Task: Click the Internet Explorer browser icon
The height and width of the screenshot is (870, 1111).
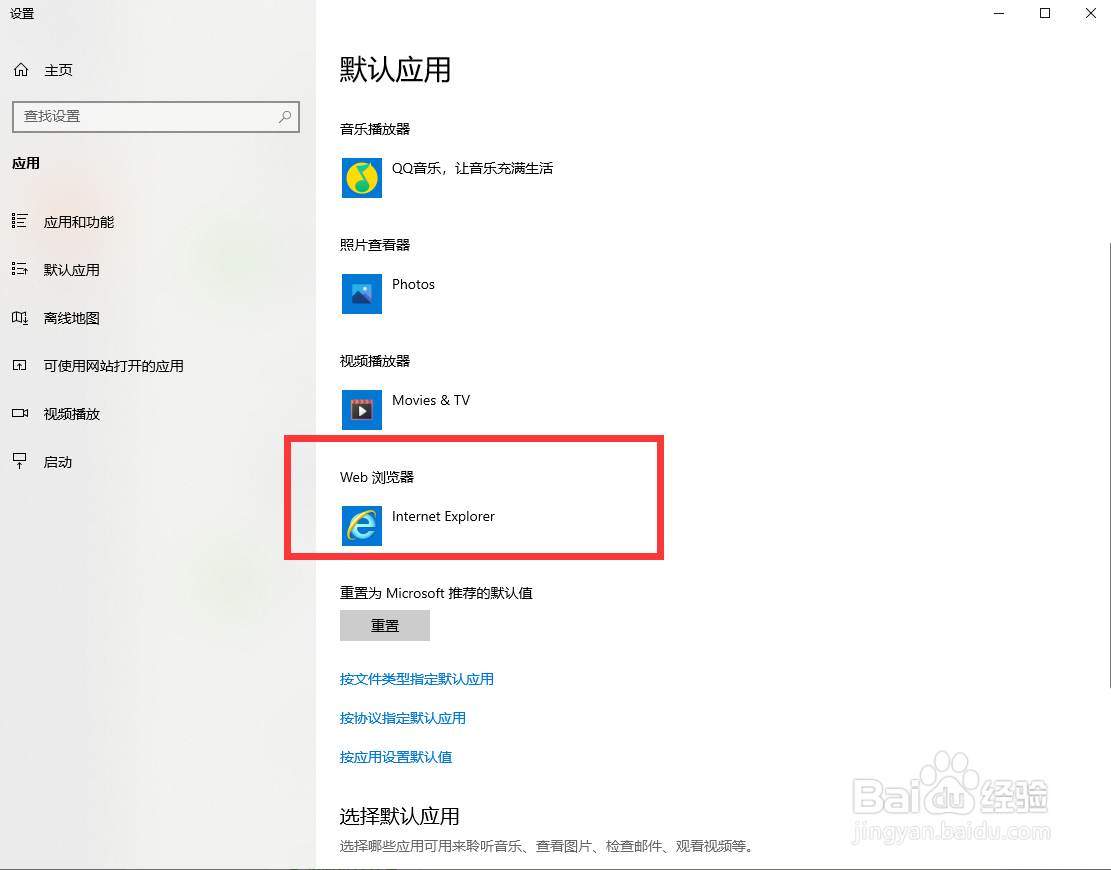Action: click(x=361, y=526)
